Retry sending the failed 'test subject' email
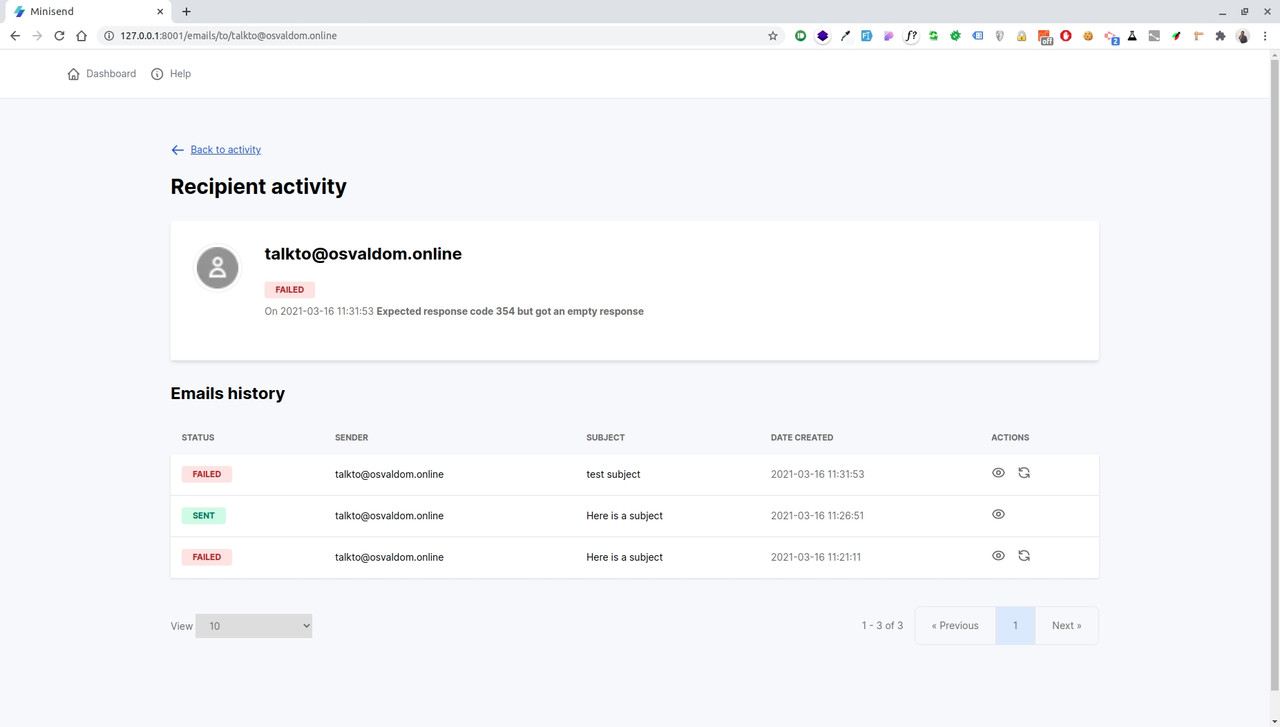 click(1024, 472)
